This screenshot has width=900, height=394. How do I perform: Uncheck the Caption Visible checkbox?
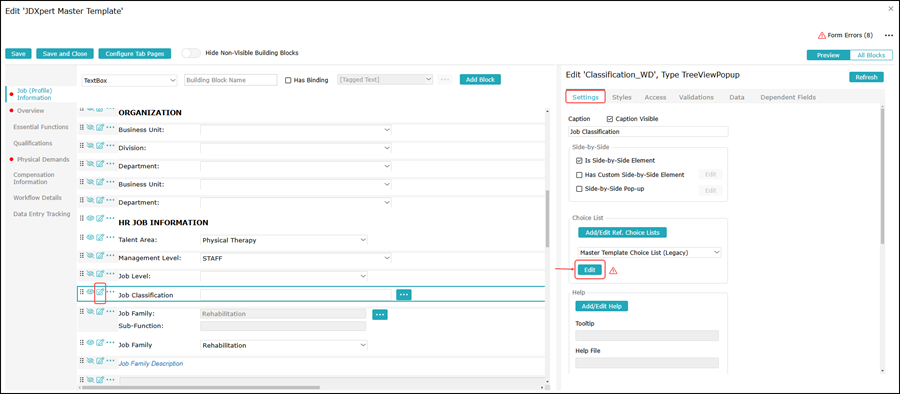click(610, 119)
